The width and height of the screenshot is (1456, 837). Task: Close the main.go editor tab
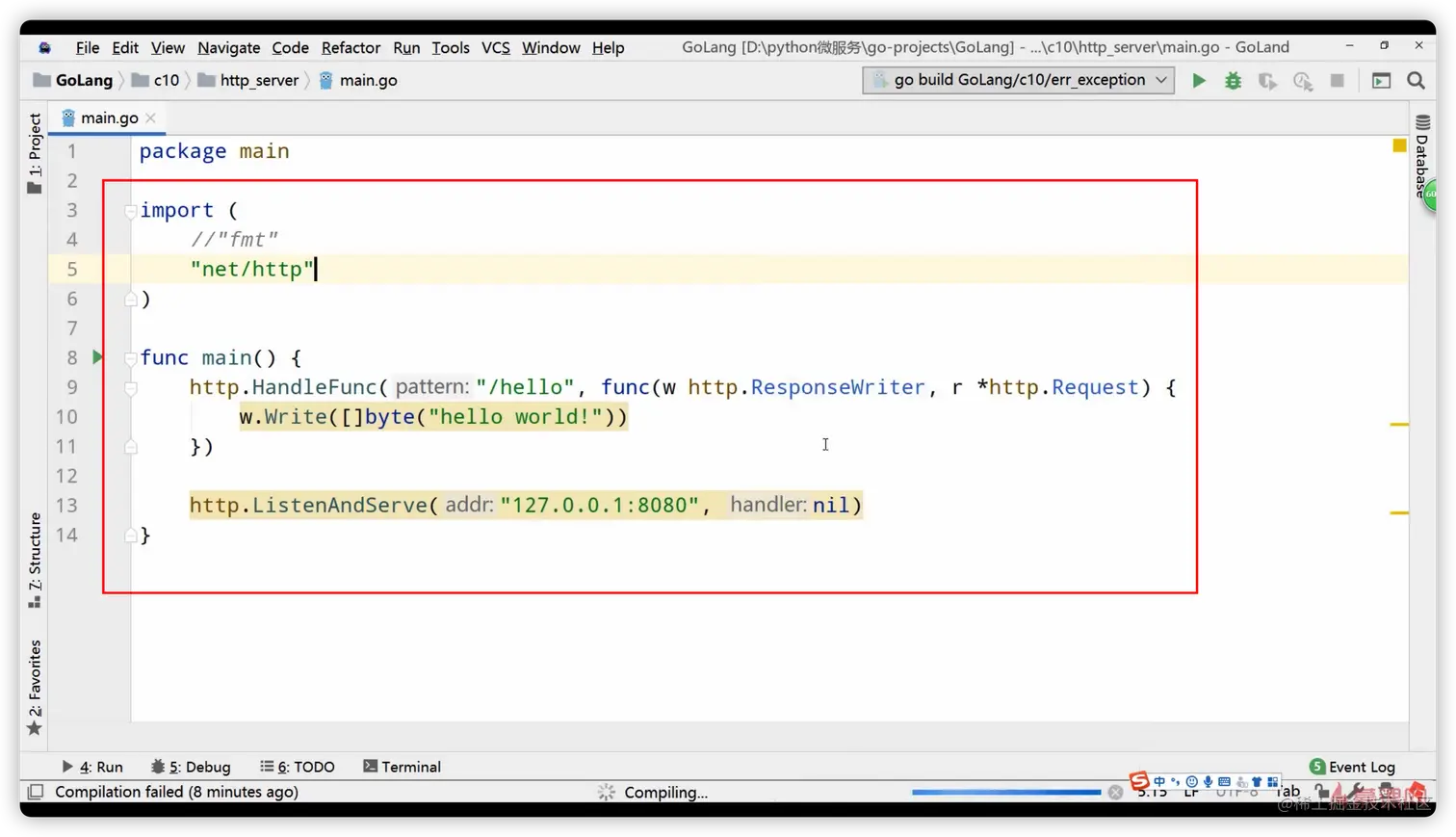click(x=151, y=118)
